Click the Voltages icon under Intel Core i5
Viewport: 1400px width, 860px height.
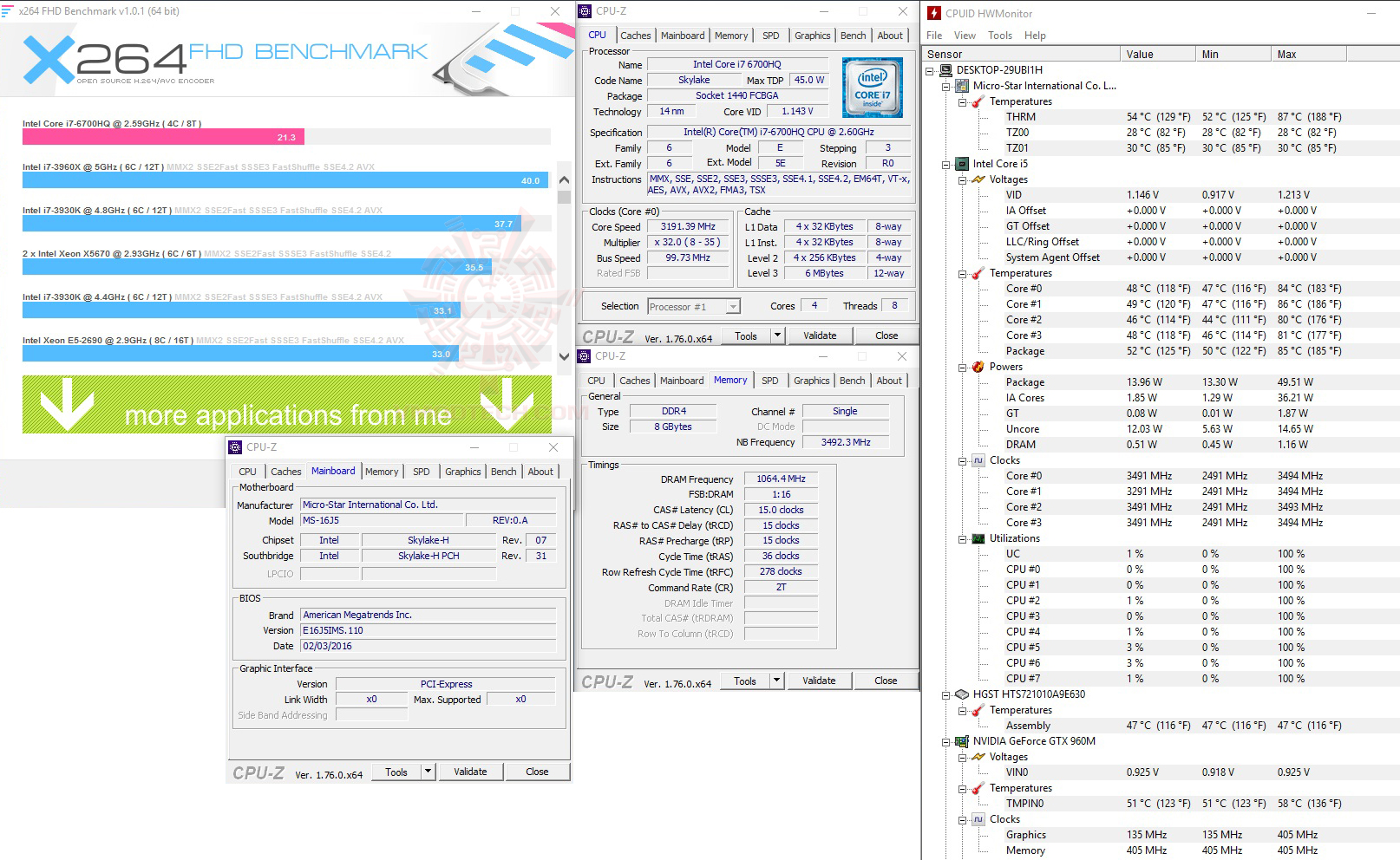[x=978, y=179]
